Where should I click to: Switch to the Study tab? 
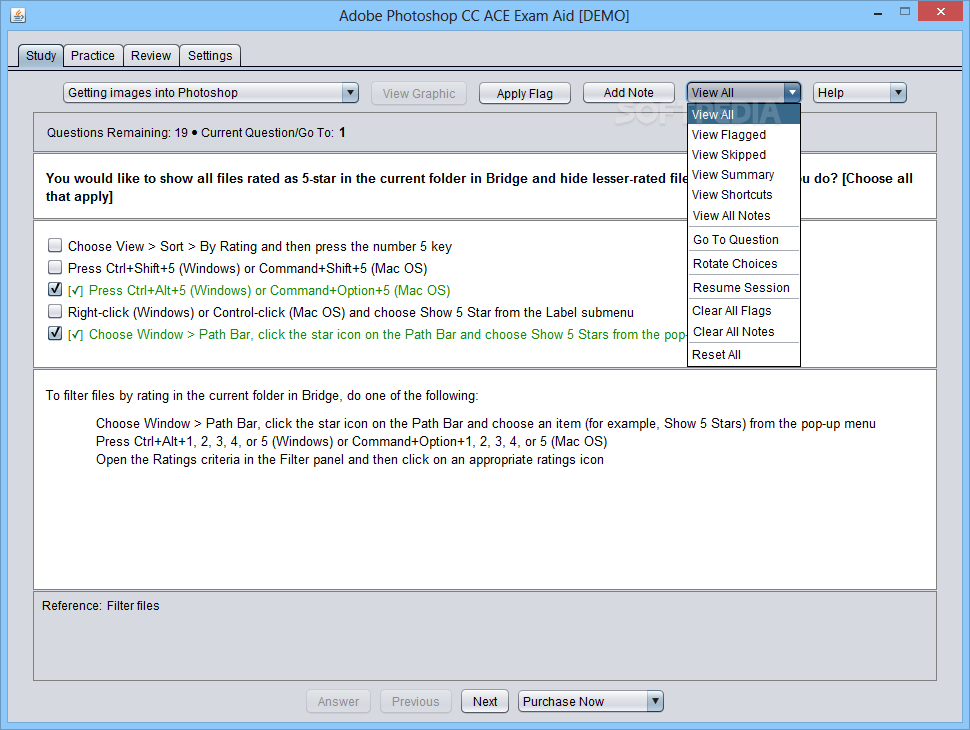click(x=41, y=56)
